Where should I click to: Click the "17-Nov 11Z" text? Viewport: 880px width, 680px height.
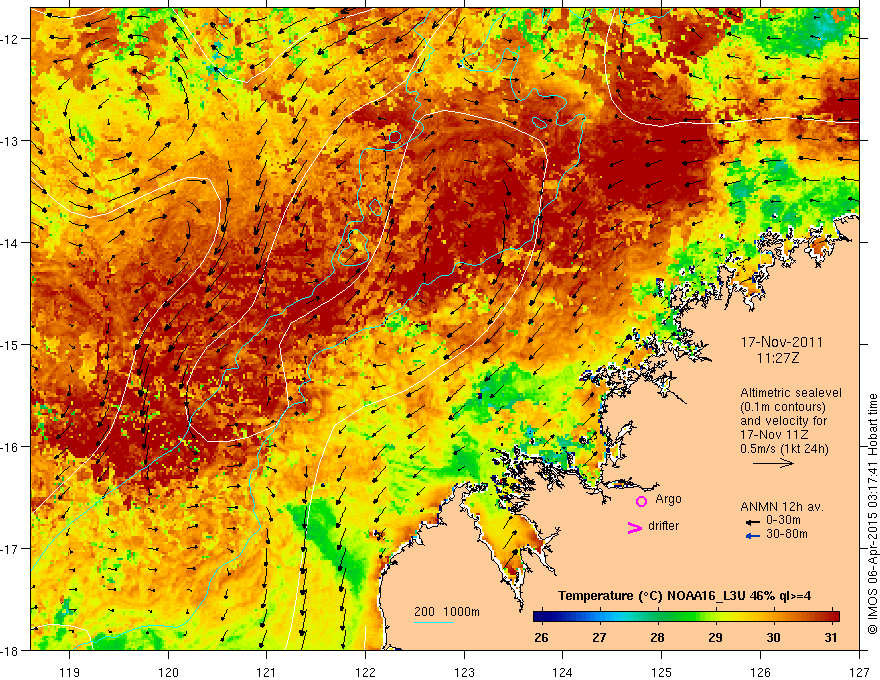tap(773, 435)
